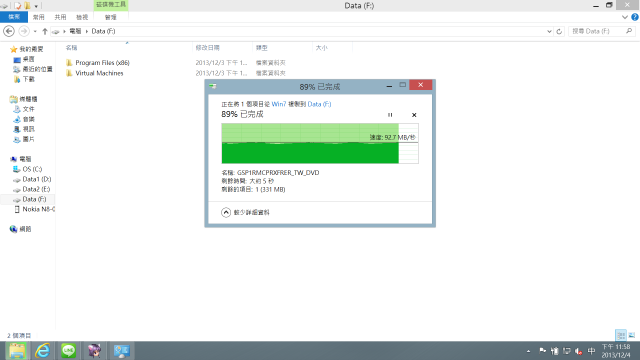
Task: Go up one folder level
Action: [x=45, y=31]
